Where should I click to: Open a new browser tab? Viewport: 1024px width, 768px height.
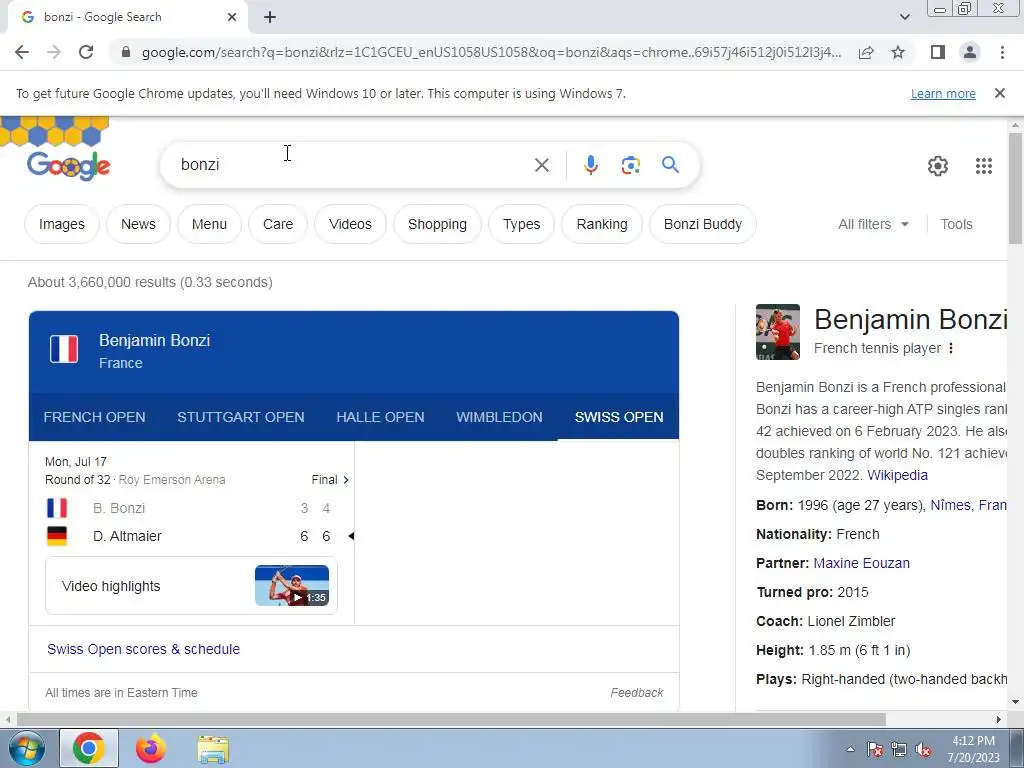click(x=270, y=17)
